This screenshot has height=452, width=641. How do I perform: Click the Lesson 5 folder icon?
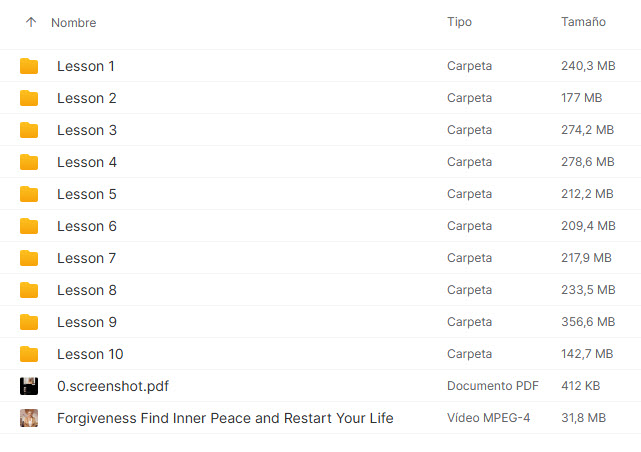(29, 194)
